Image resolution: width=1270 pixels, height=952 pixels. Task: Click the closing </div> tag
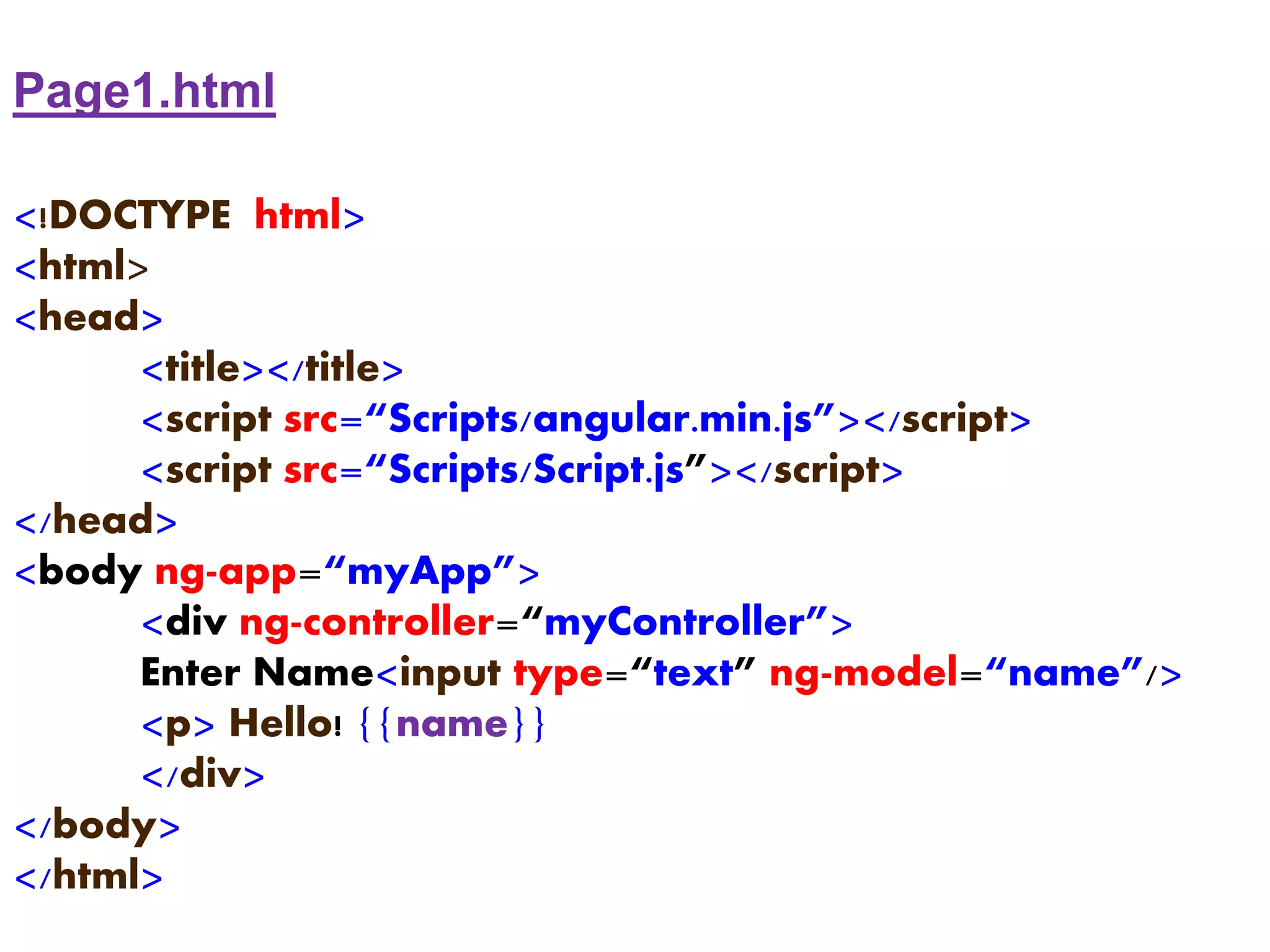point(203,775)
